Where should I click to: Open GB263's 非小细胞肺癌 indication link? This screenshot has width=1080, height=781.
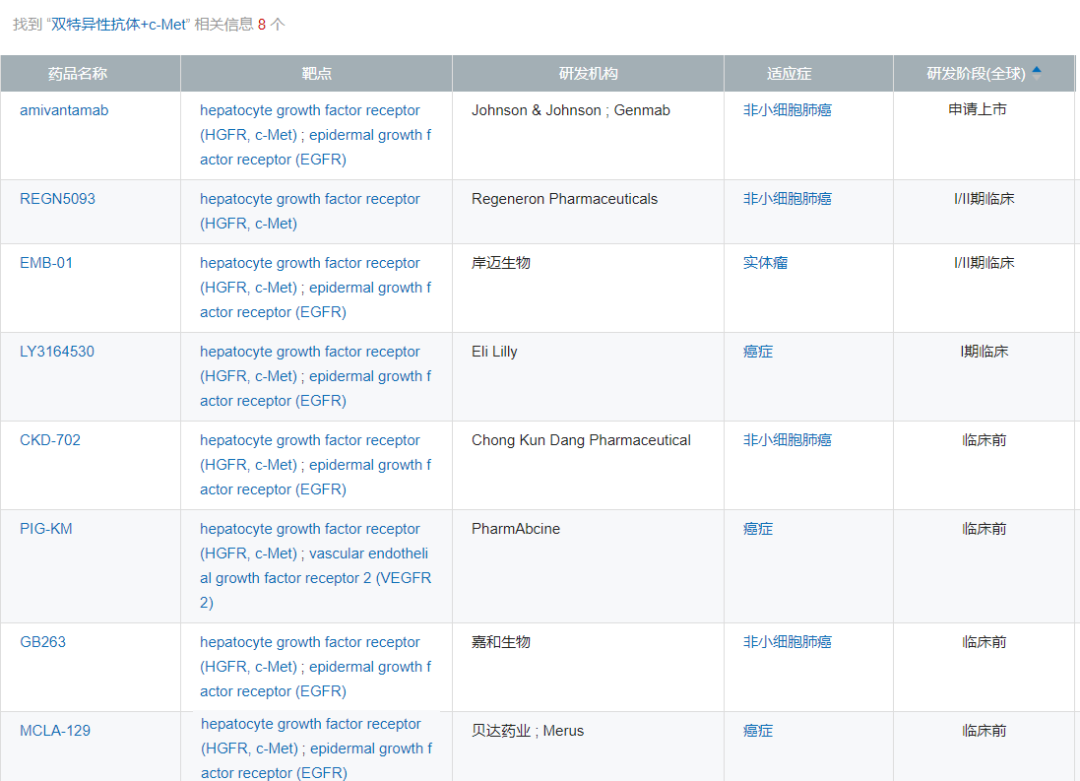coord(787,642)
